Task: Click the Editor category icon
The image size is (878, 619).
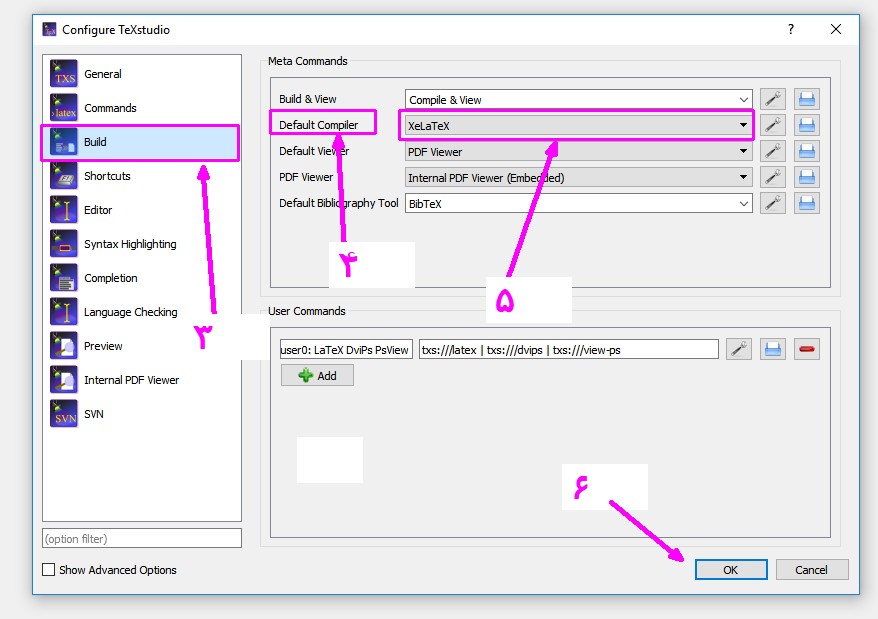Action: tap(64, 210)
